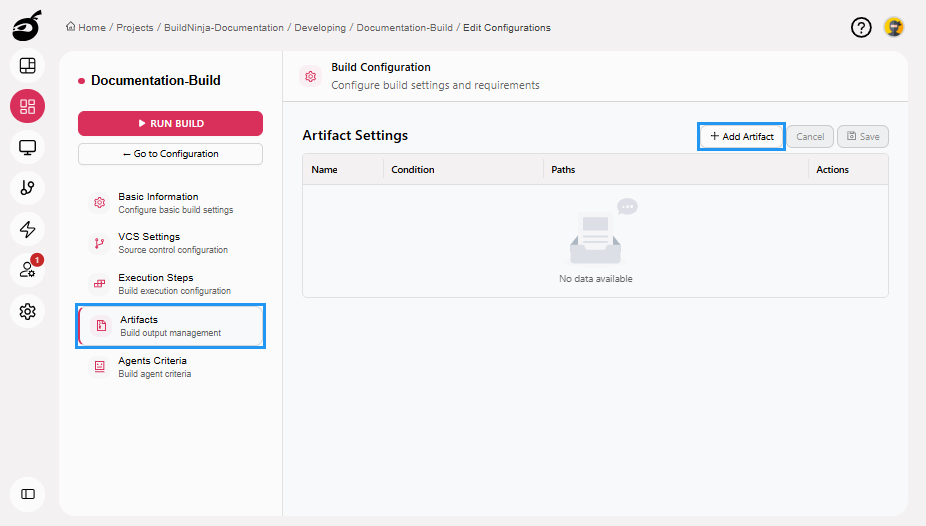Open the user avatar profile menu
This screenshot has width=926, height=526.
coord(894,27)
